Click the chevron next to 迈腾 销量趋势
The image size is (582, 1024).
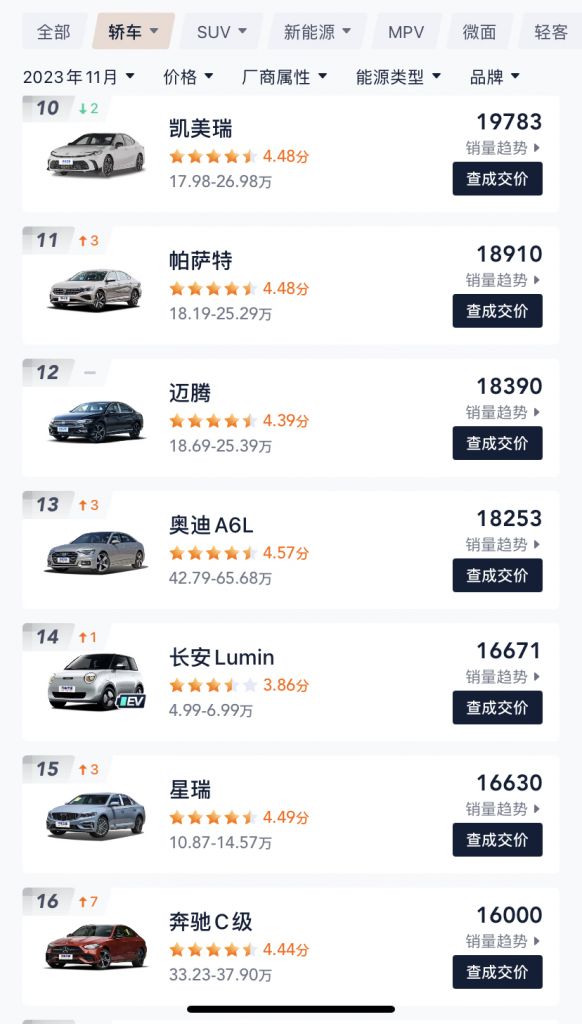[535, 414]
